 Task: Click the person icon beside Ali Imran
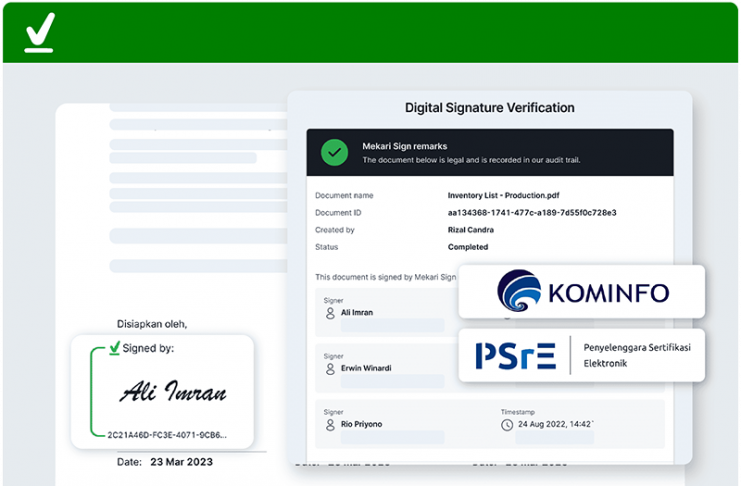click(330, 313)
